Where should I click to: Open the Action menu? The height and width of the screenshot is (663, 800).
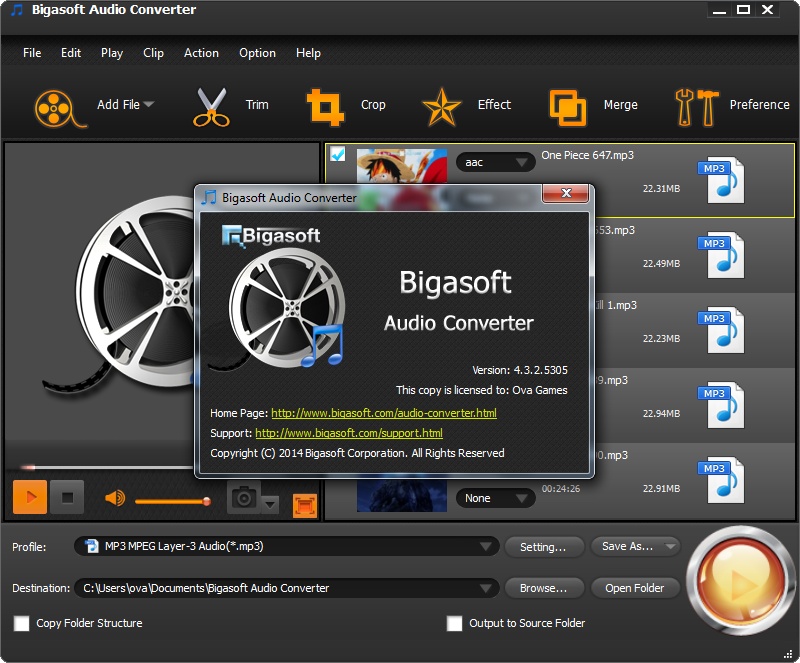pos(202,53)
